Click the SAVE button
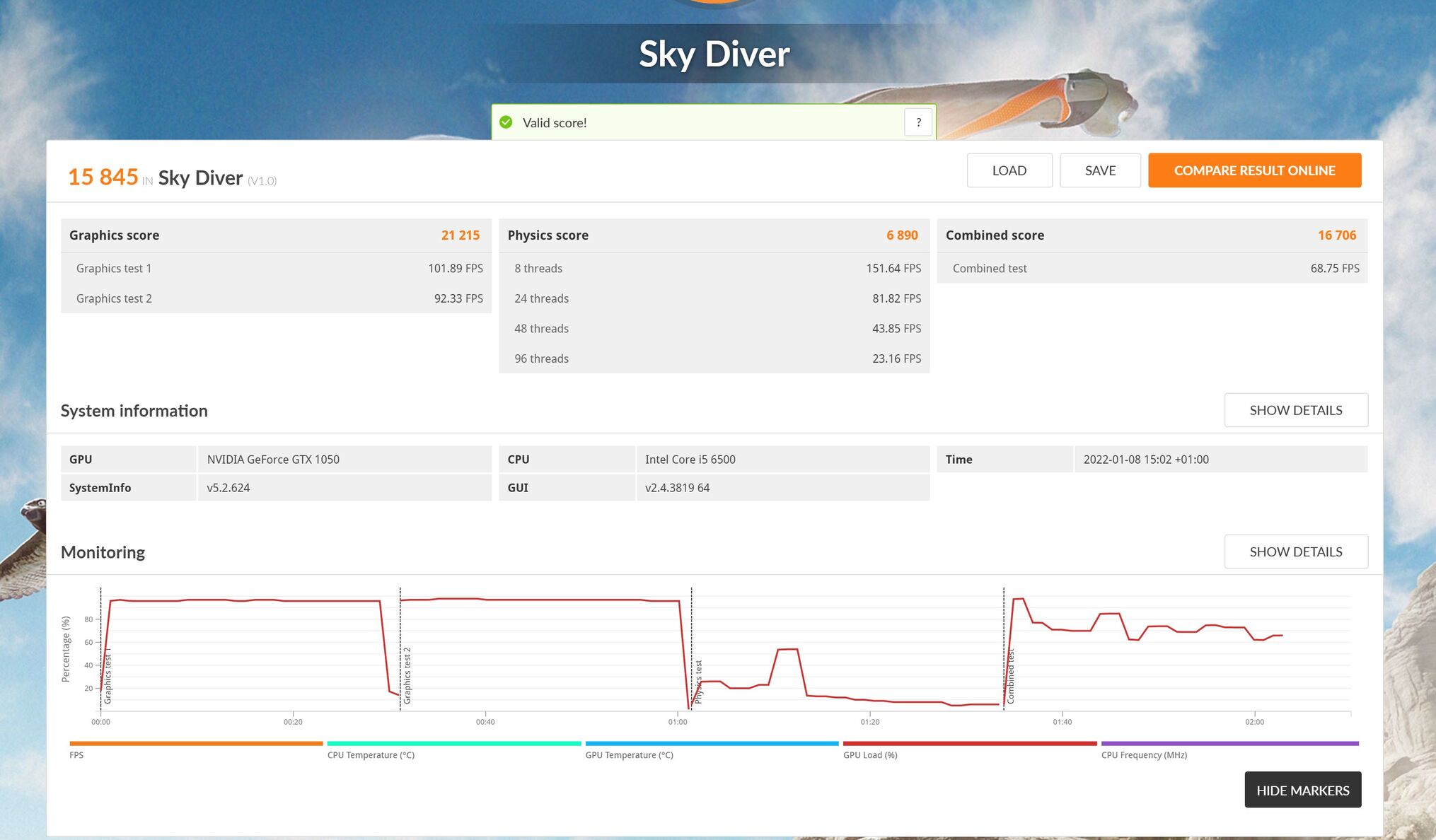This screenshot has height=840, width=1436. 1100,170
